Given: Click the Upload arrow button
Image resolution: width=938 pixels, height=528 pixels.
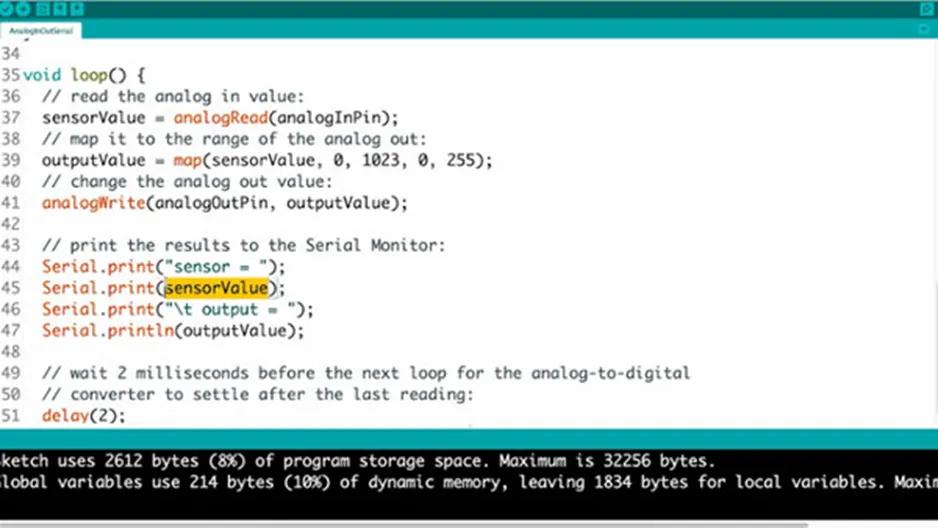Looking at the screenshot, I should pyautogui.click(x=23, y=8).
